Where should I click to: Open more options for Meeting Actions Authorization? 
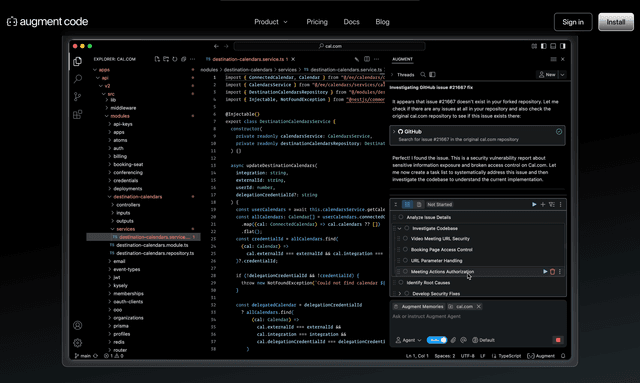click(560, 272)
